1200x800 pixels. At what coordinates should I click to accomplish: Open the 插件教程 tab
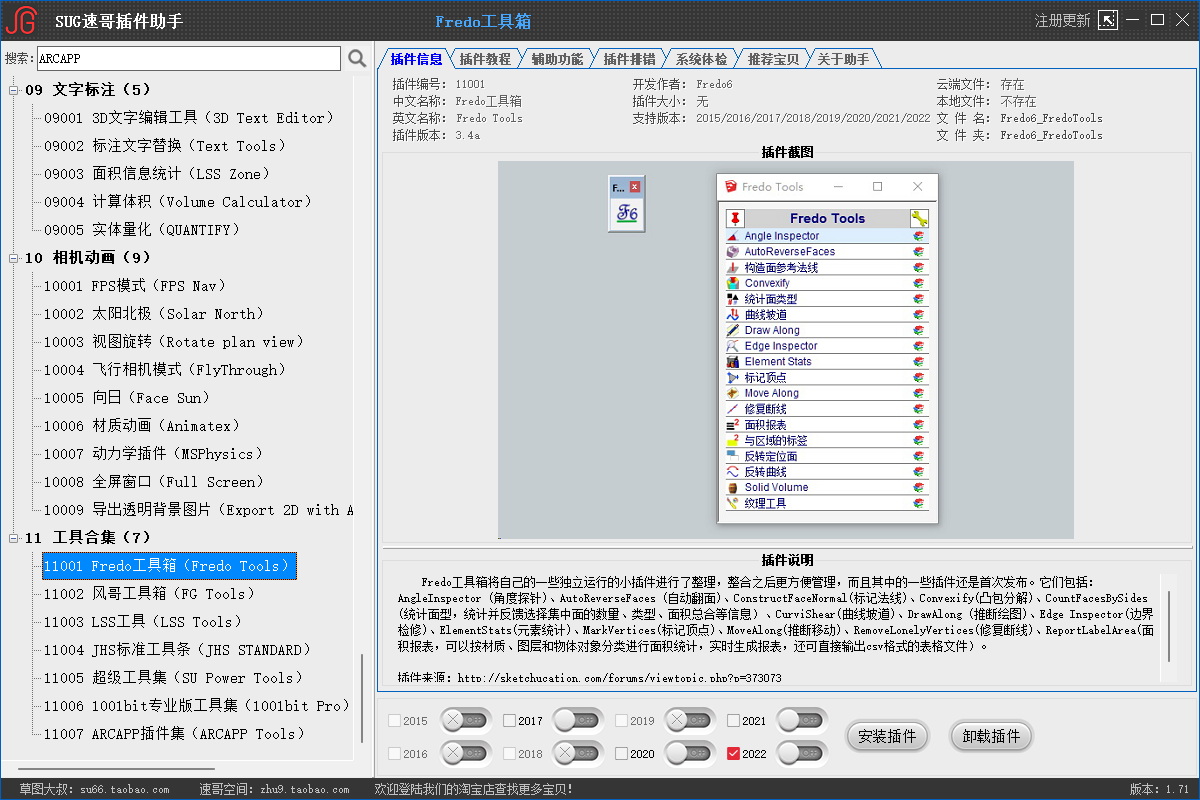click(485, 59)
